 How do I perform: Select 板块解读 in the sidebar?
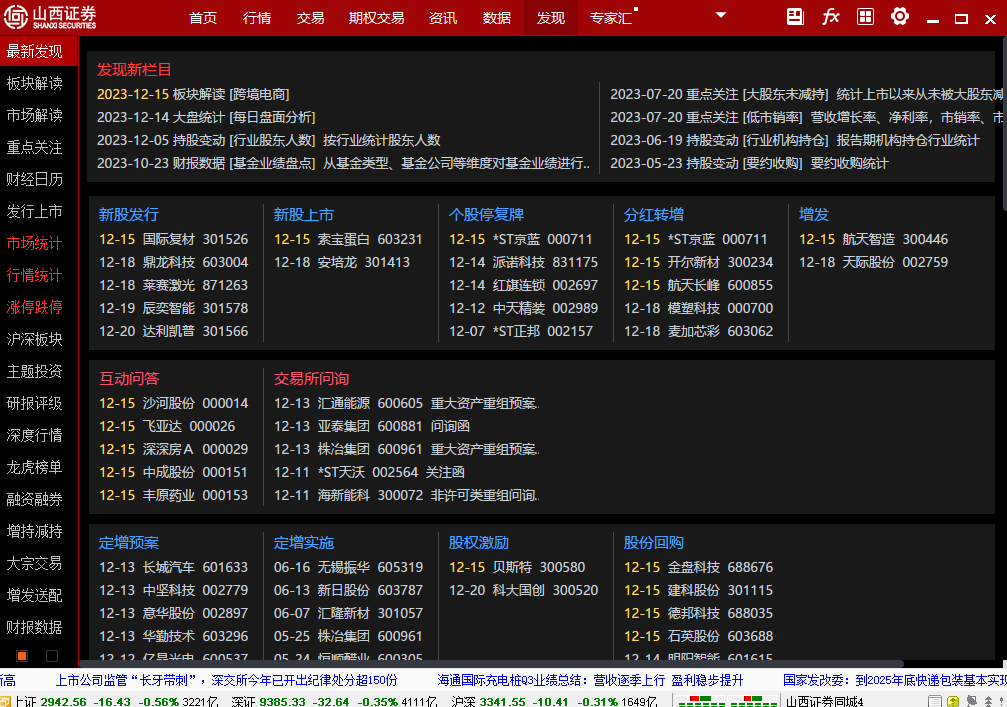coord(35,83)
